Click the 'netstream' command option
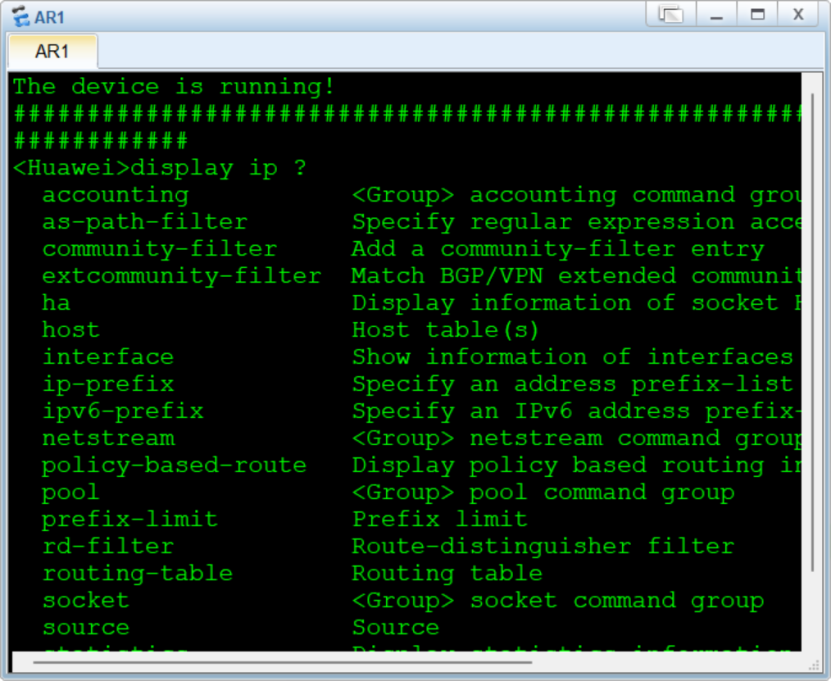 point(108,438)
